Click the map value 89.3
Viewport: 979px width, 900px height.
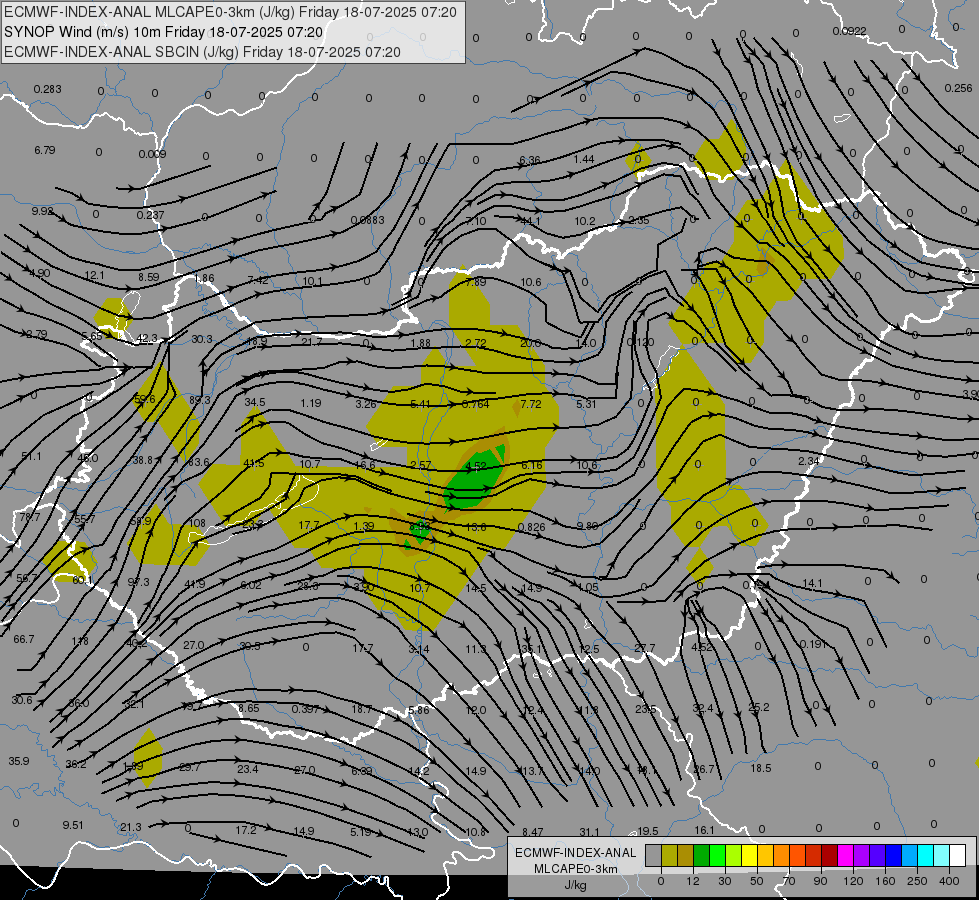[x=200, y=400]
